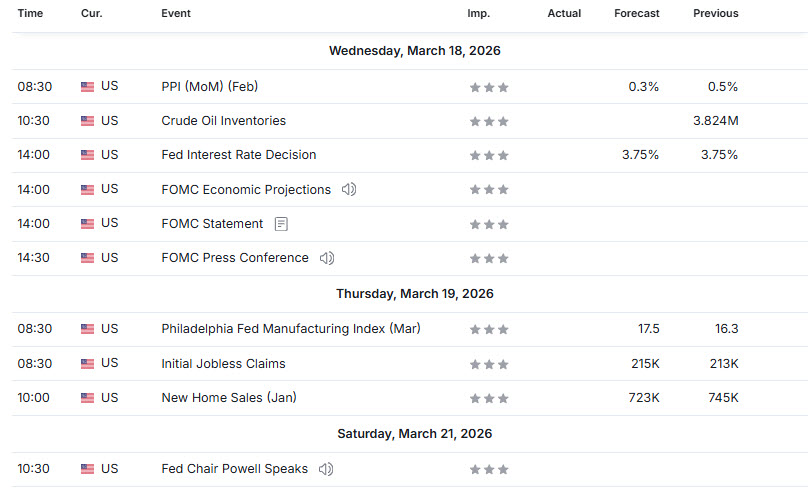Click the Forecast column header

click(x=637, y=14)
